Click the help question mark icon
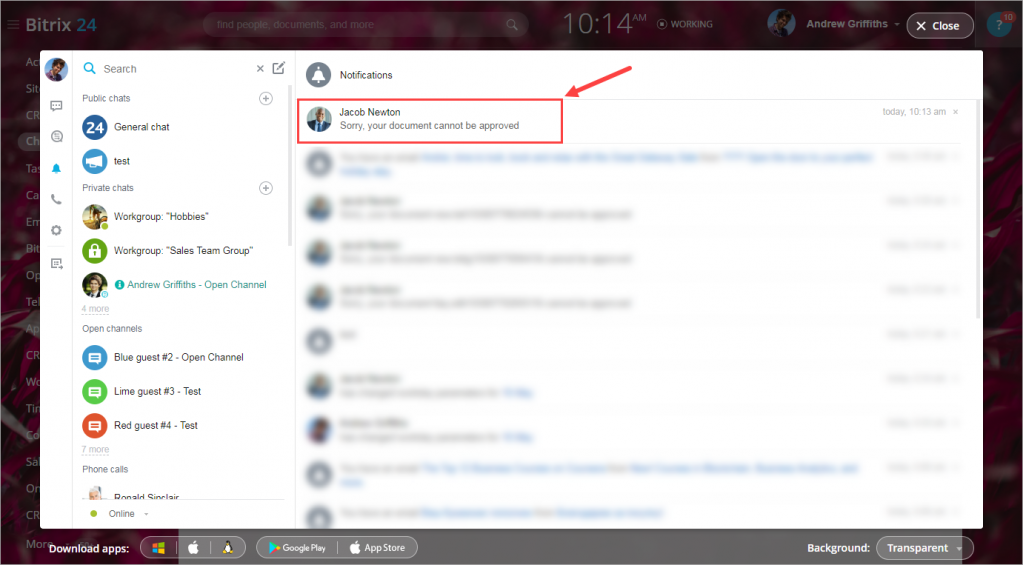Image resolution: width=1023 pixels, height=565 pixels. pyautogui.click(x=998, y=25)
